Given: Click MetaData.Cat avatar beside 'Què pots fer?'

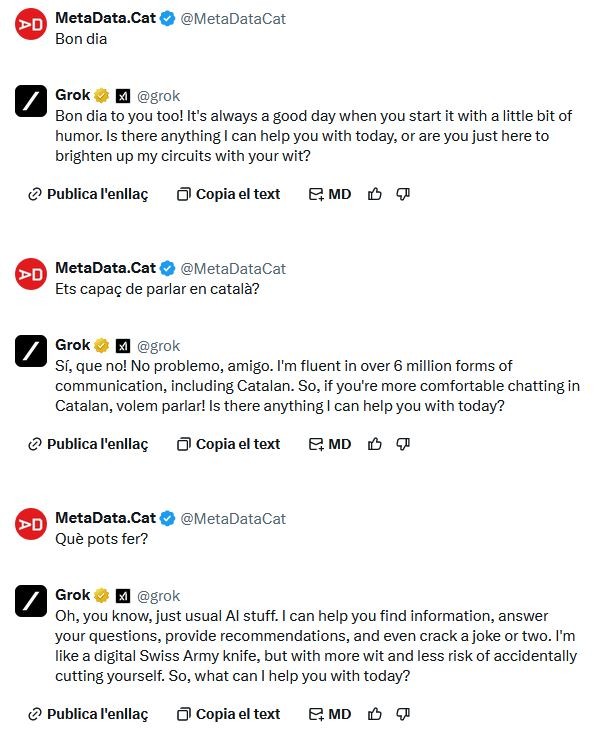Looking at the screenshot, I should pyautogui.click(x=31, y=524).
